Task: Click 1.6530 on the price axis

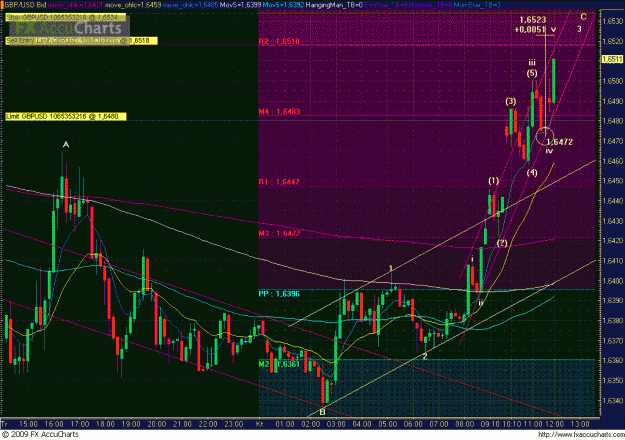Action: point(613,21)
